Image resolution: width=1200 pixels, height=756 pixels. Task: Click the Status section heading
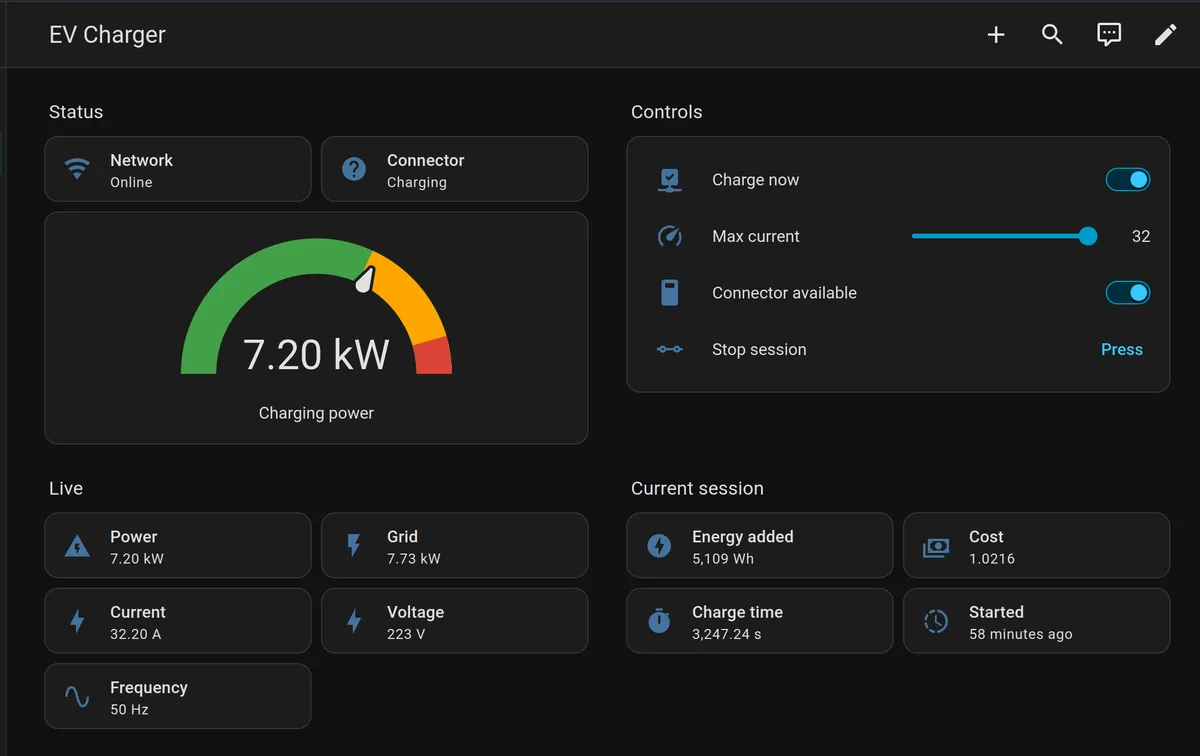click(76, 112)
